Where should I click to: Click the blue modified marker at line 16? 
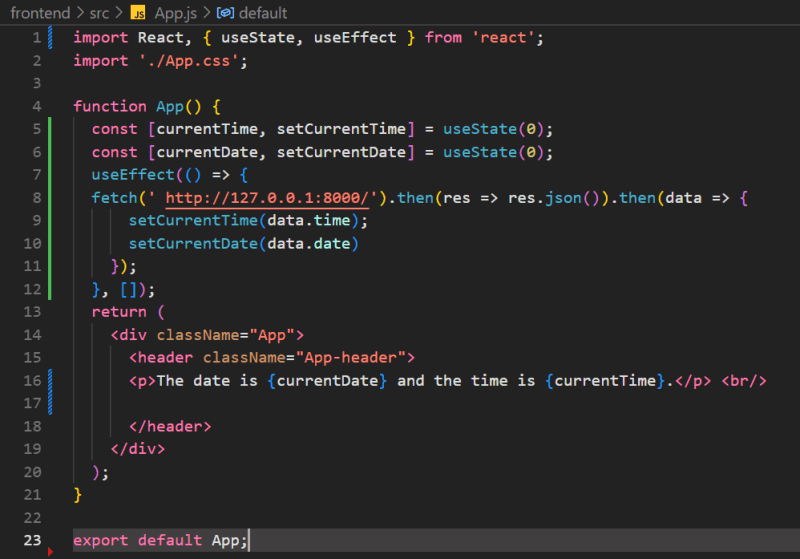[50, 391]
